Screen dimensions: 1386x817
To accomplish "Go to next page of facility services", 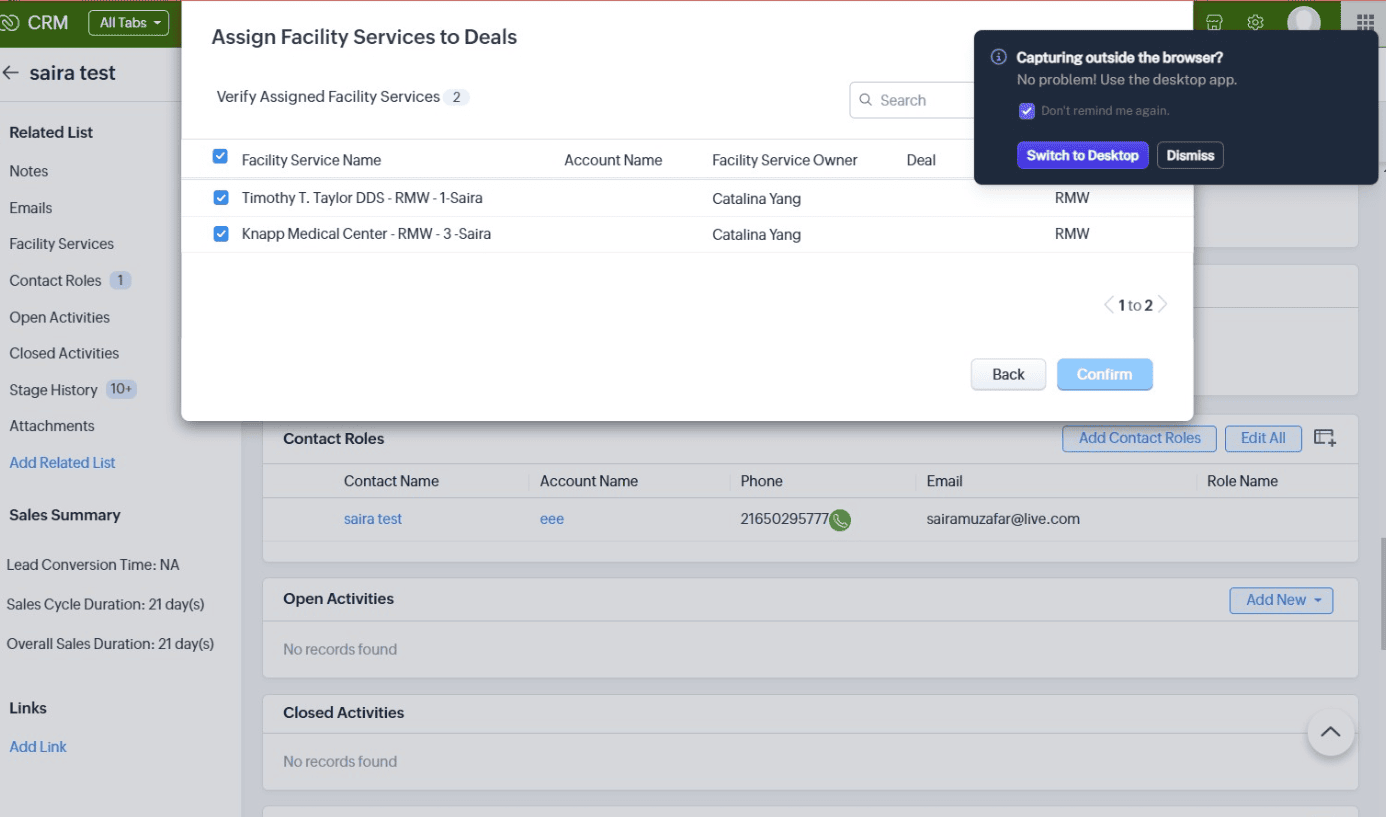I will click(1162, 305).
